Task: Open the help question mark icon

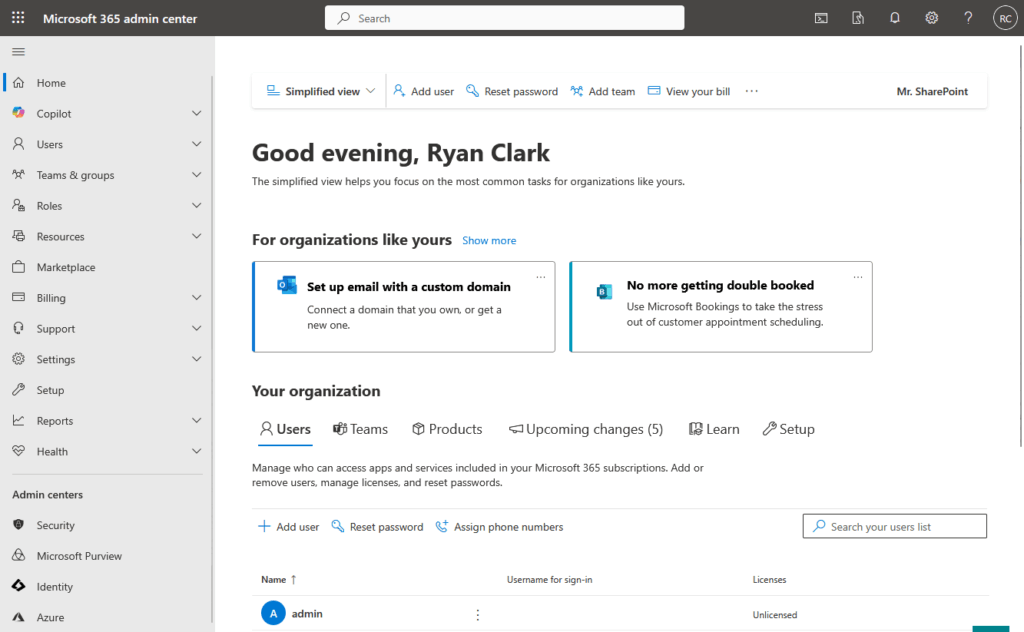Action: (968, 18)
